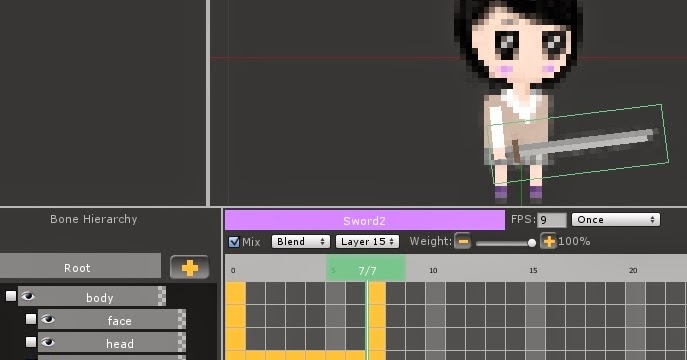Viewport: 687px width, 360px height.
Task: Open the Blend mode dropdown
Action: click(301, 242)
